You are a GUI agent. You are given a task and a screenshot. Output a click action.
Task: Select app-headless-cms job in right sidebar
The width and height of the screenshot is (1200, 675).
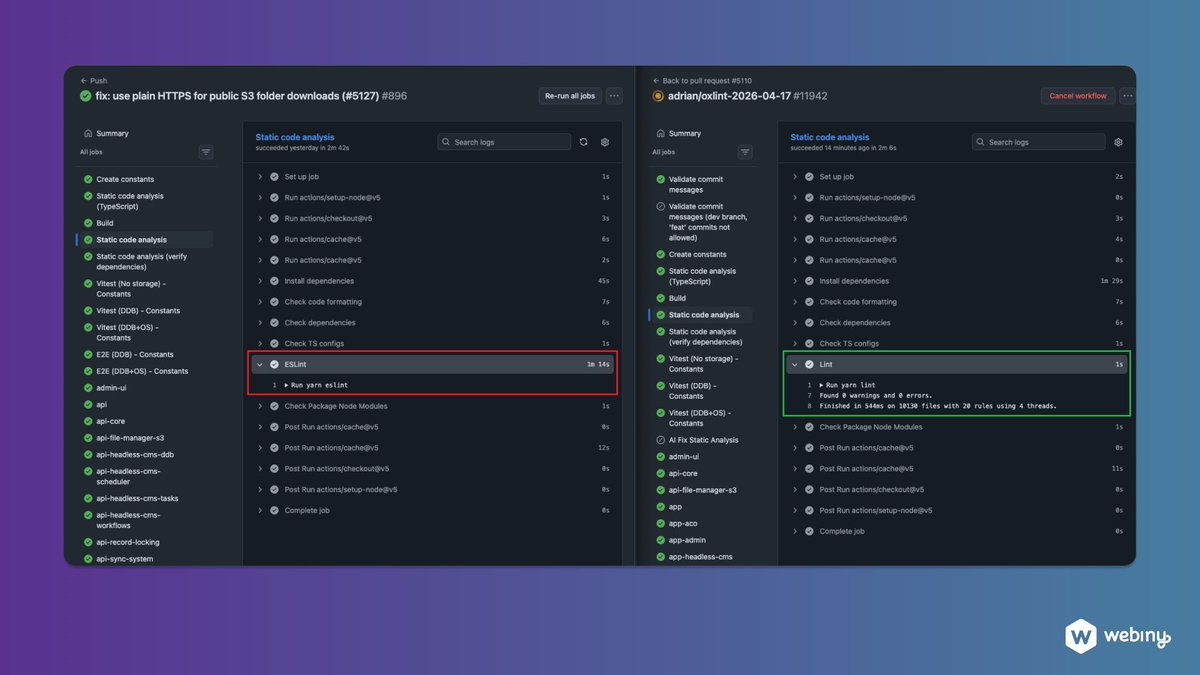click(x=700, y=556)
